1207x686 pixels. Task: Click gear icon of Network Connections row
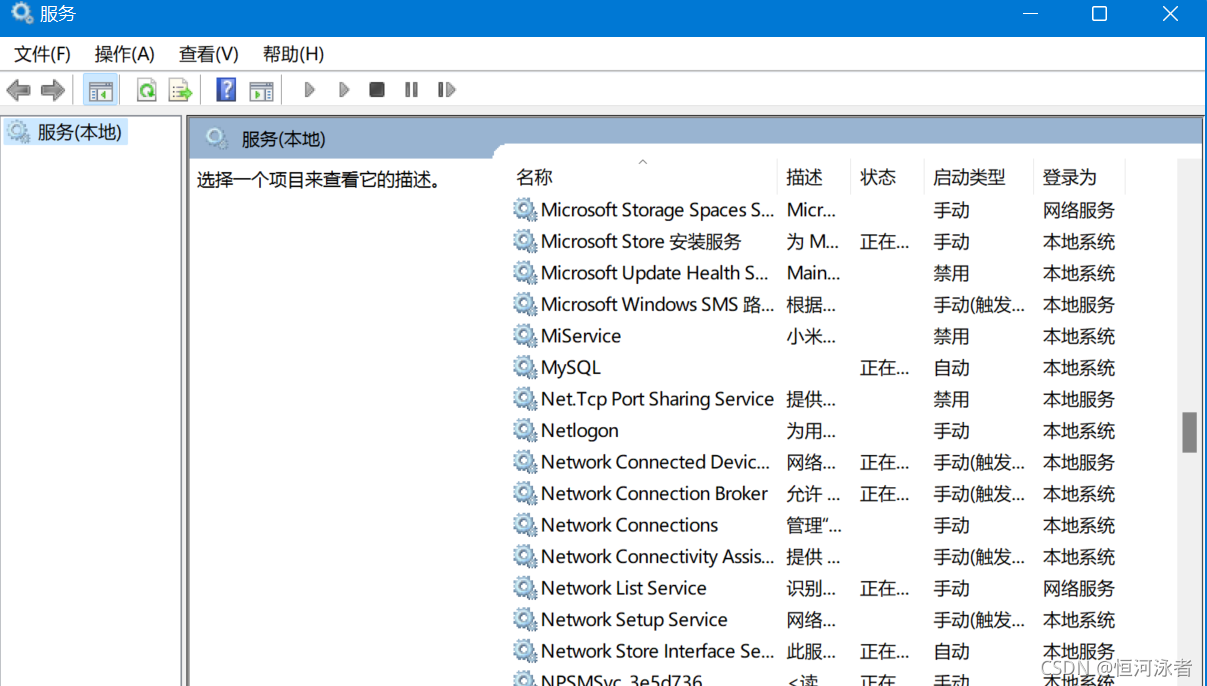525,524
